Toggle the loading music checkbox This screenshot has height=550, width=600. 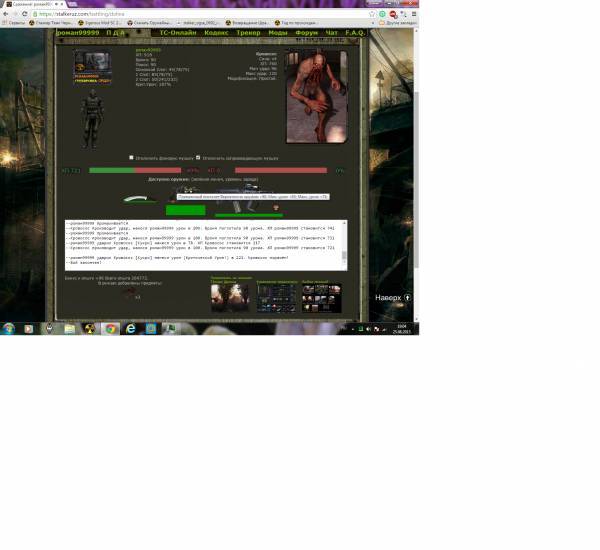coord(198,157)
